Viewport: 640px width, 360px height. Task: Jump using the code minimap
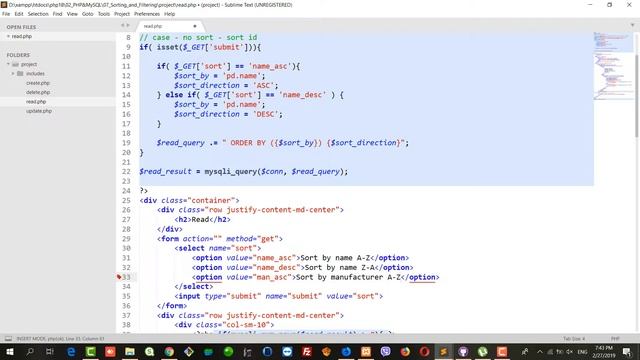pyautogui.click(x=613, y=65)
